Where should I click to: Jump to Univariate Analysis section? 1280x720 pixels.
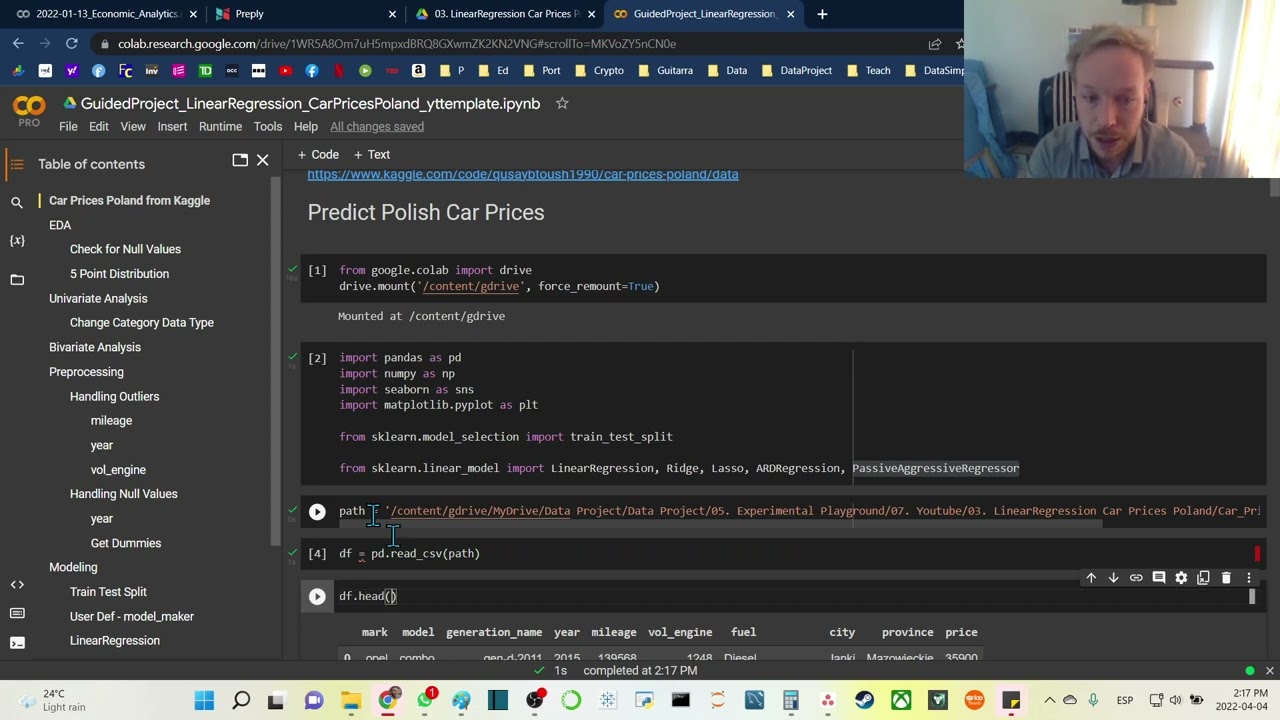pos(98,298)
